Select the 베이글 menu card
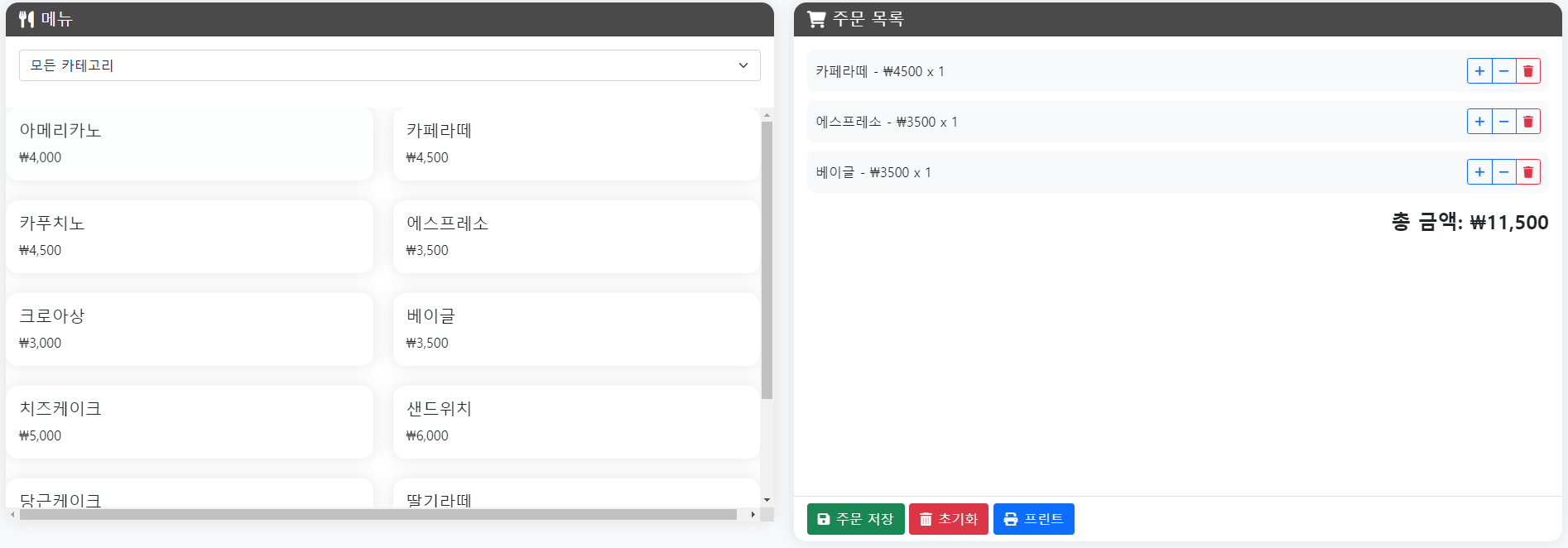1568x548 pixels. pos(576,329)
